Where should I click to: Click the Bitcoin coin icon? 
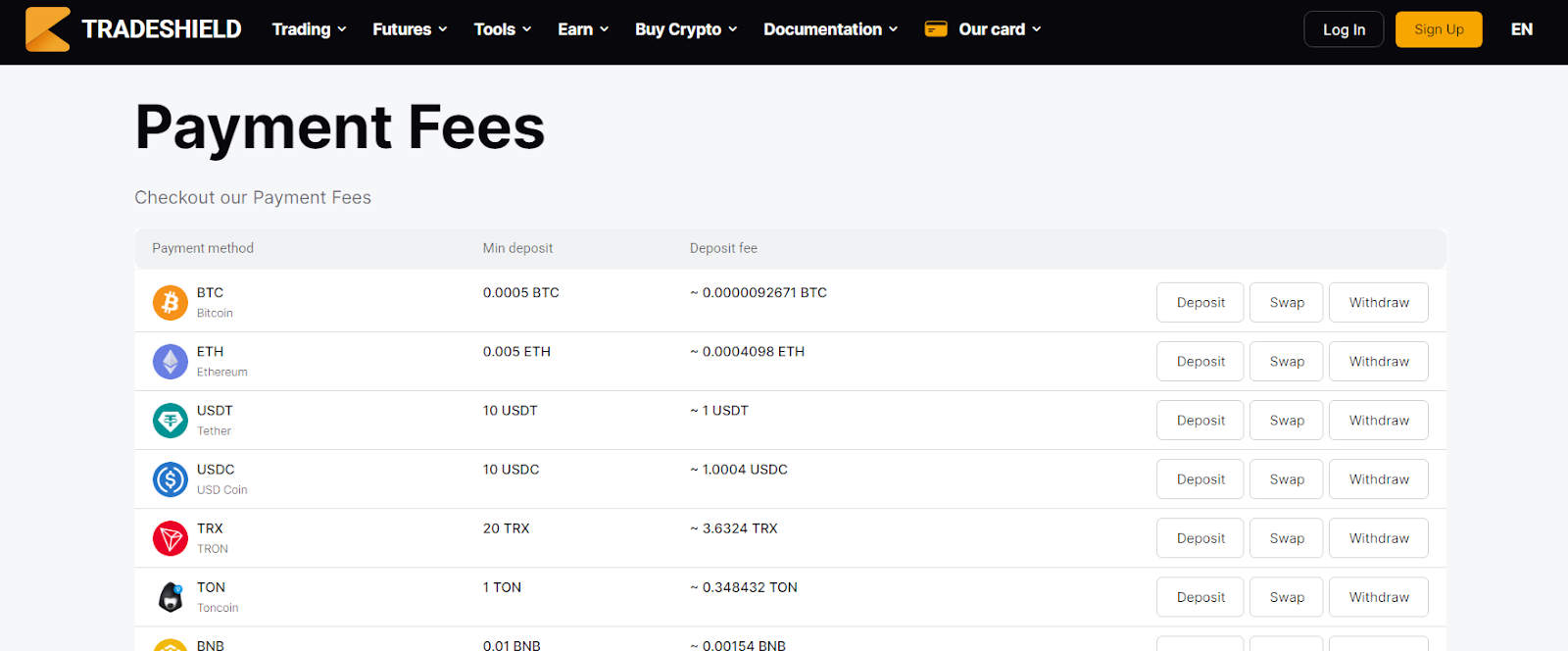[171, 302]
